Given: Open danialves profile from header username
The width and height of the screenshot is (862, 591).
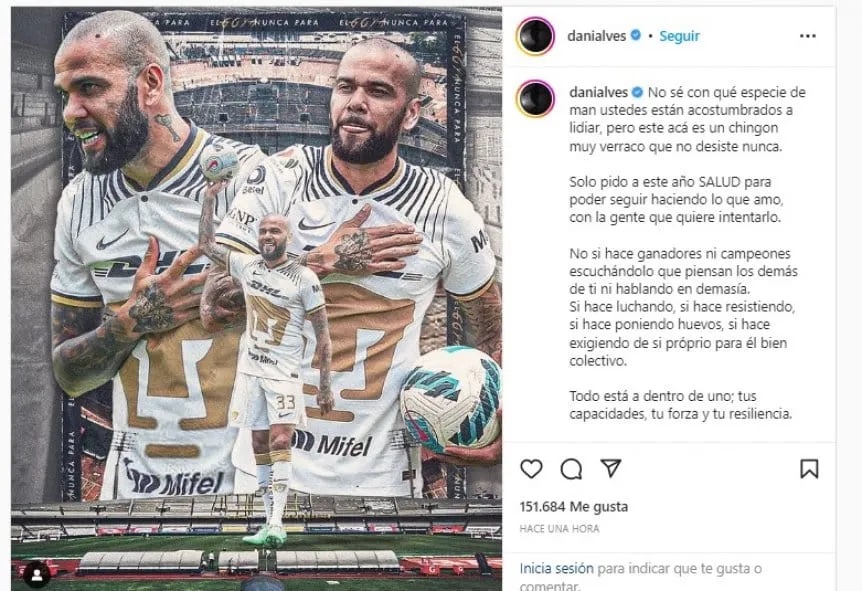Looking at the screenshot, I should coord(596,36).
